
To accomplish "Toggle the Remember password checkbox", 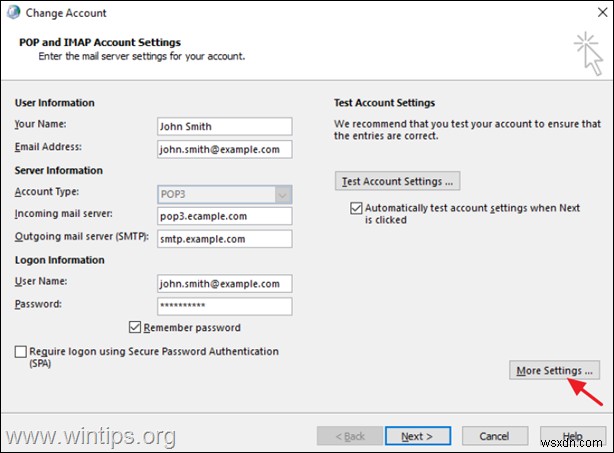I will 136,327.
